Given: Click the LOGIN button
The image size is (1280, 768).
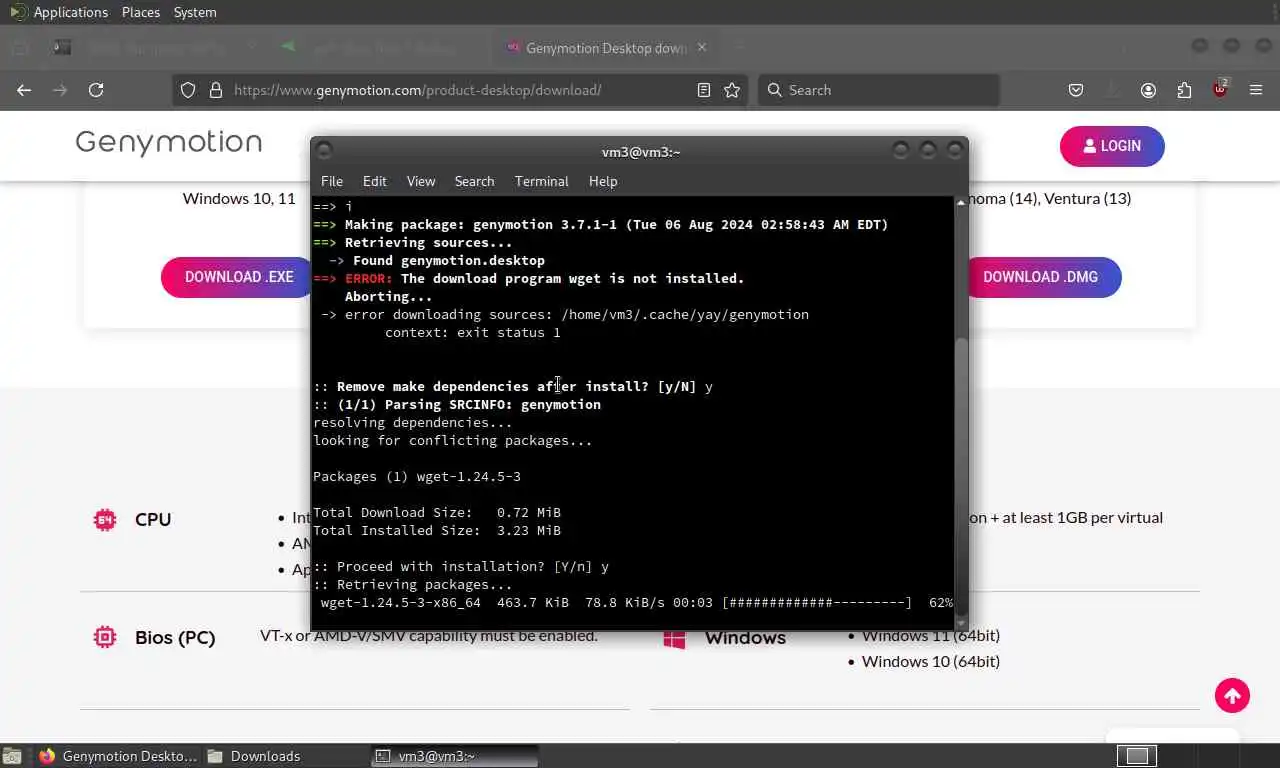Looking at the screenshot, I should click(x=1112, y=146).
